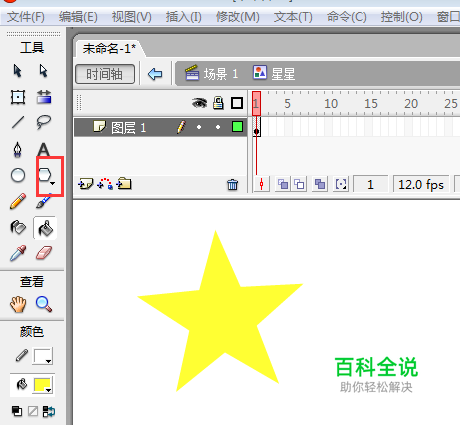The width and height of the screenshot is (460, 425).
Task: Add a motion guide layer
Action: [105, 184]
